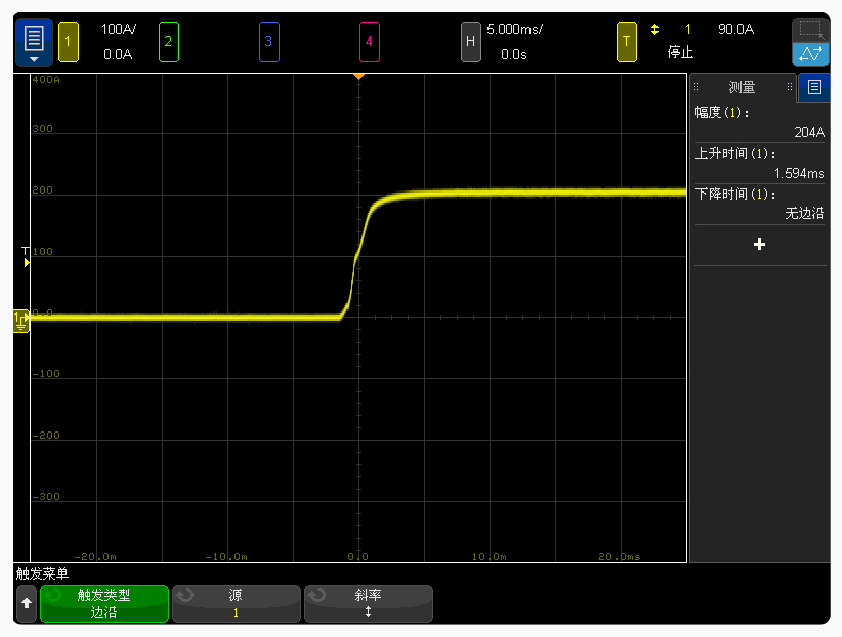Screen dimensions: 842x637
Task: Open horizontal settings via H button
Action: coord(470,42)
